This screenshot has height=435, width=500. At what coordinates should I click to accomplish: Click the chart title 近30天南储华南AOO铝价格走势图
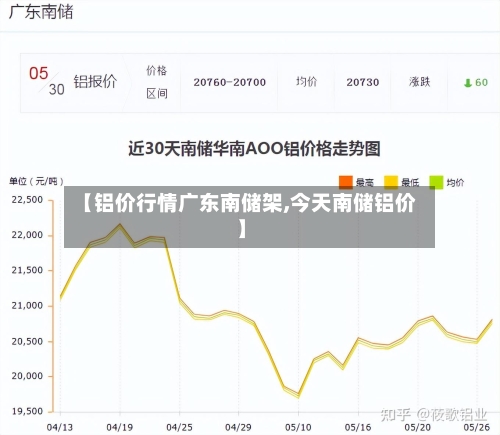point(254,149)
